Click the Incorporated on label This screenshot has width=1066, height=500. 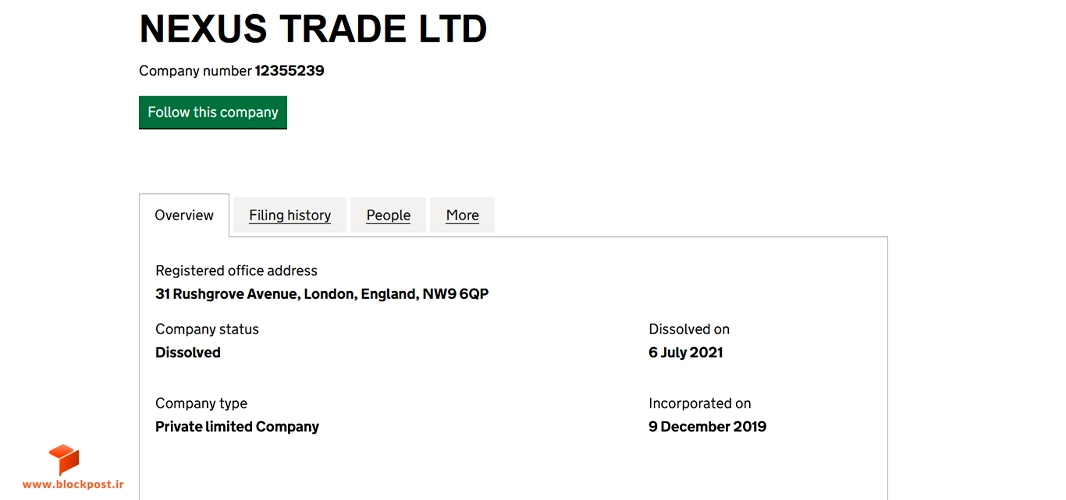tap(700, 403)
